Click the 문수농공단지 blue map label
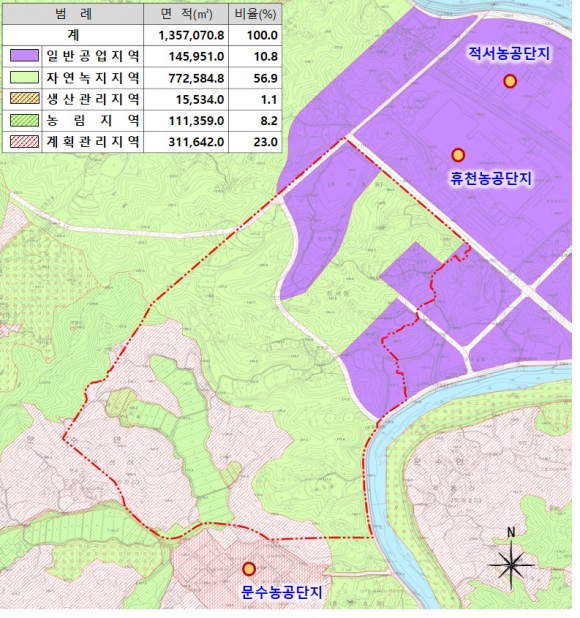The width and height of the screenshot is (580, 618). (x=282, y=592)
